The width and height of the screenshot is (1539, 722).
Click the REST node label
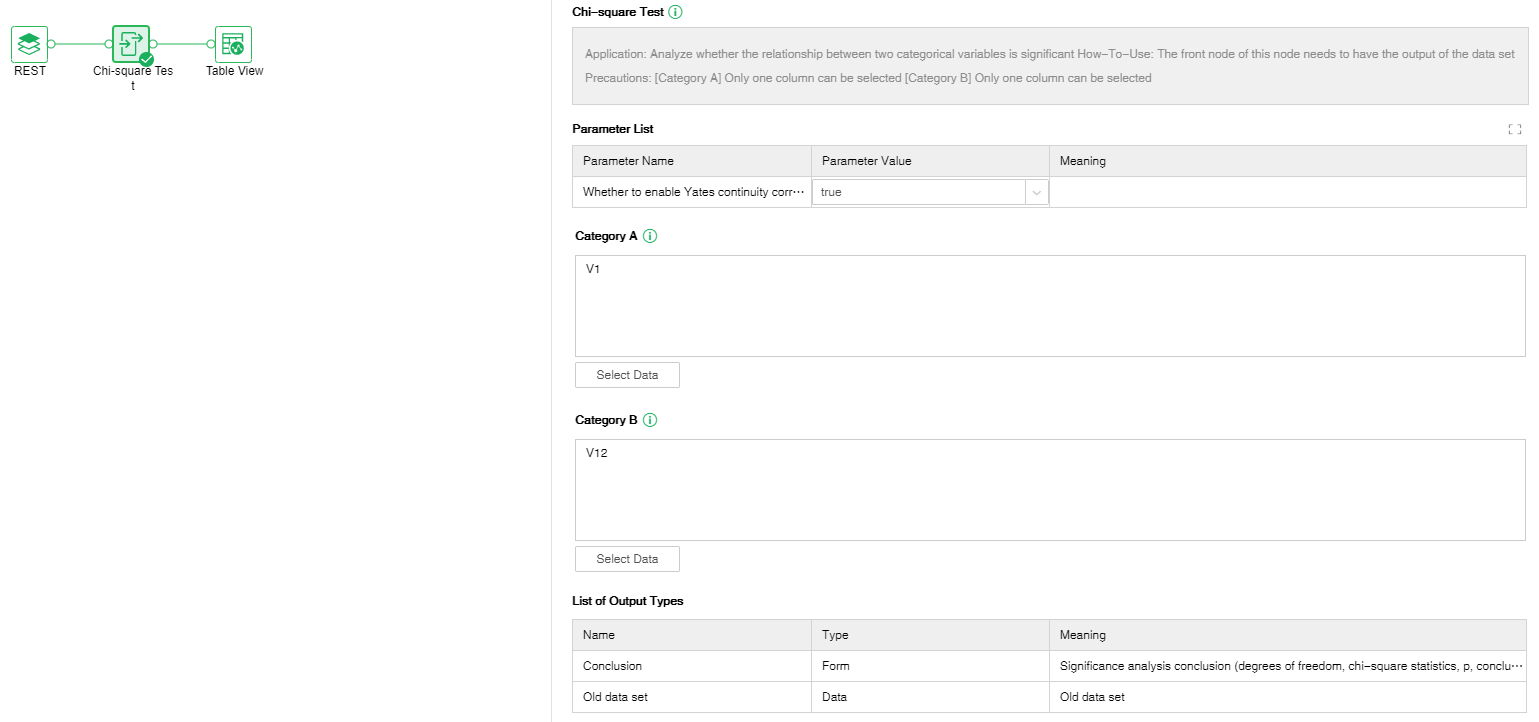[30, 71]
